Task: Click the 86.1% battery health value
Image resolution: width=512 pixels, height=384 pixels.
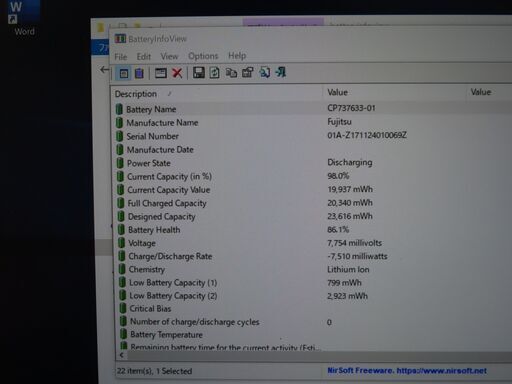Action: (338, 229)
